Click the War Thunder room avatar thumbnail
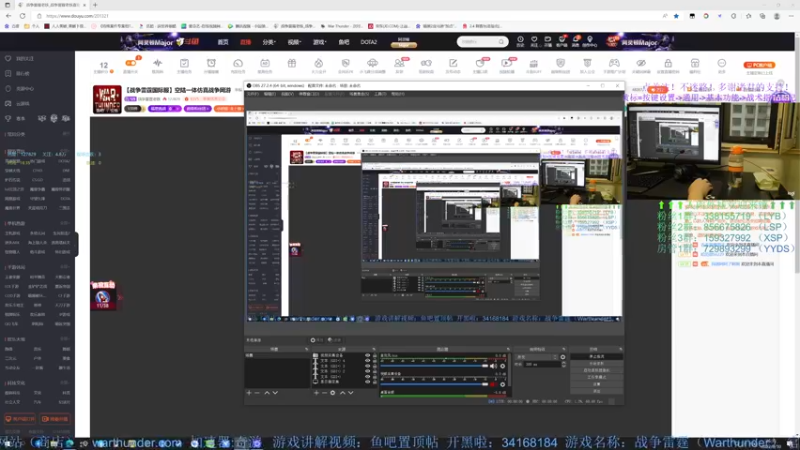 [x=107, y=99]
